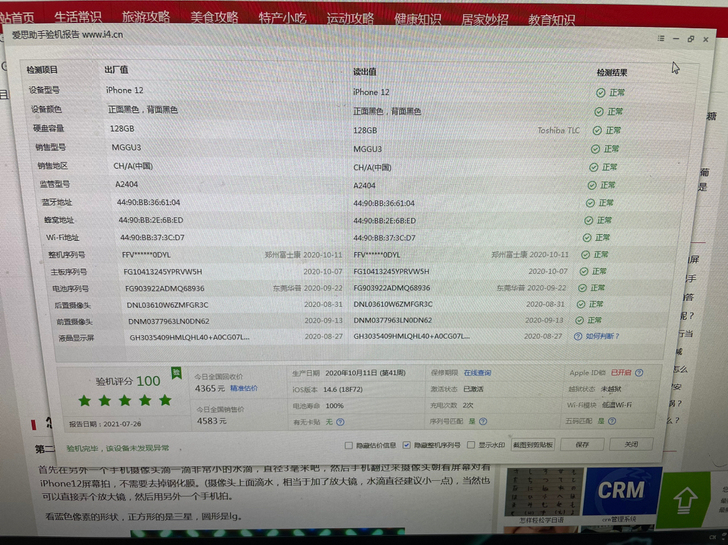Click green check icon in 后置摄像头 row
Screen dimensions: 728x545
click(x=581, y=305)
